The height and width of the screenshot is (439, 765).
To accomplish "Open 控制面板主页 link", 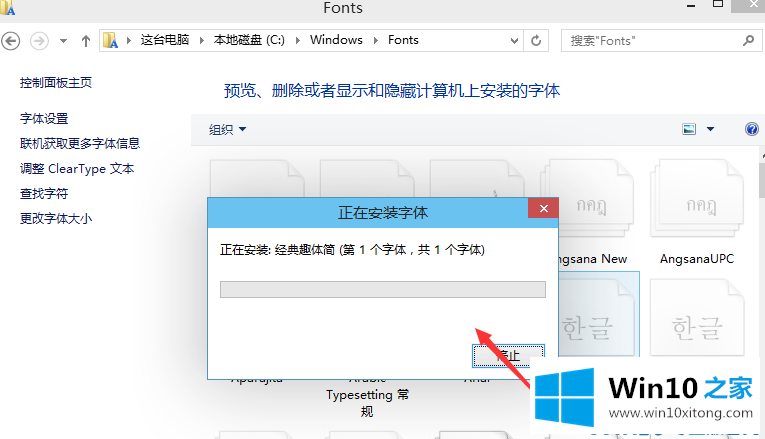I will tap(56, 83).
